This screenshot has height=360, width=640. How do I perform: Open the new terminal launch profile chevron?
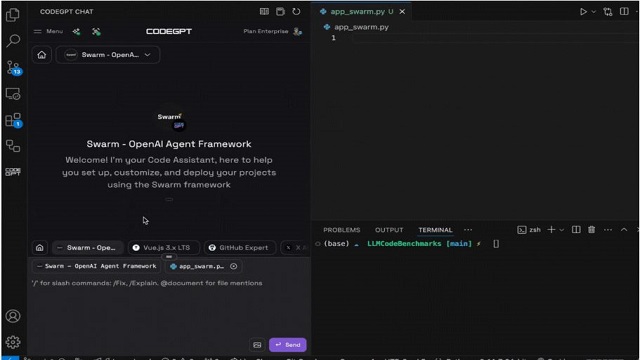tap(562, 230)
